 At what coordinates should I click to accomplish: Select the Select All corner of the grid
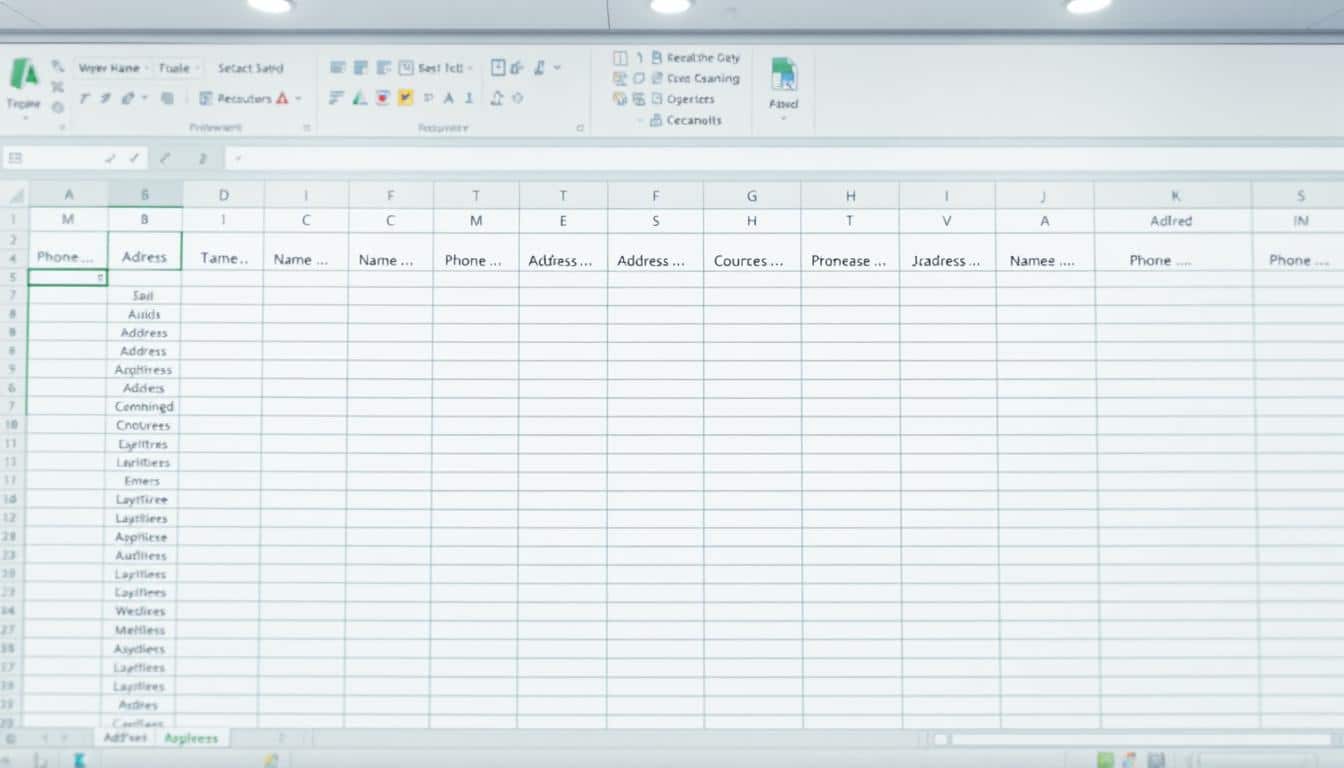coord(13,194)
